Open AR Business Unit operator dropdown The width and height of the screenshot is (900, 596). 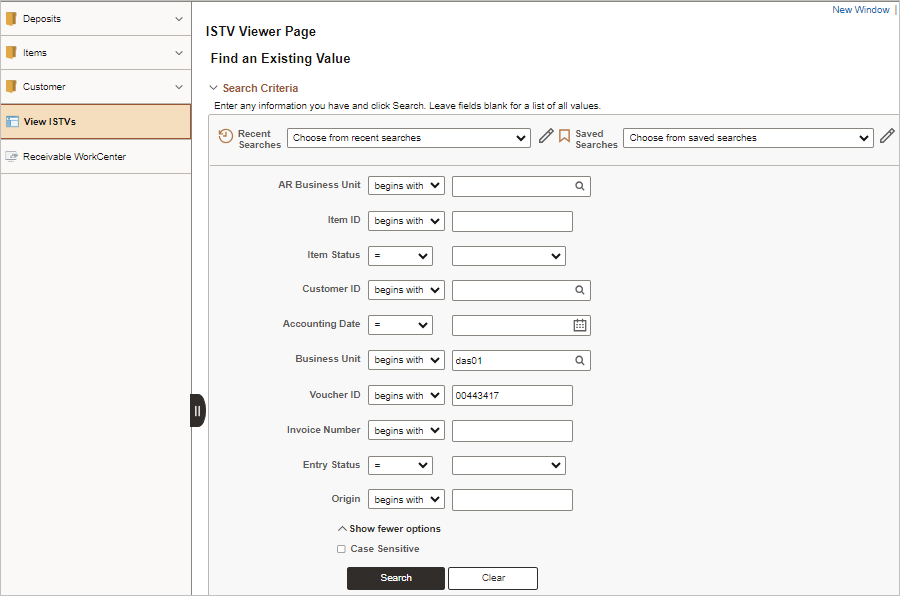tap(406, 185)
